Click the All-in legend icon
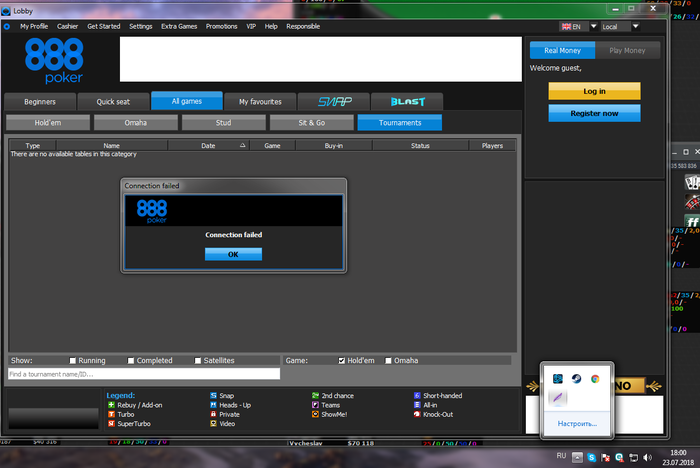Screen dimensions: 700x468 pos(417,405)
